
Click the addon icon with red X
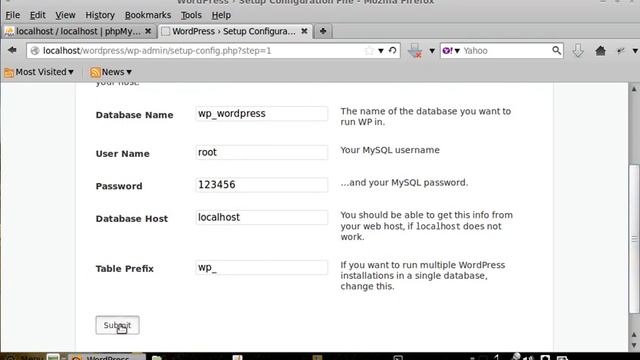(x=415, y=51)
